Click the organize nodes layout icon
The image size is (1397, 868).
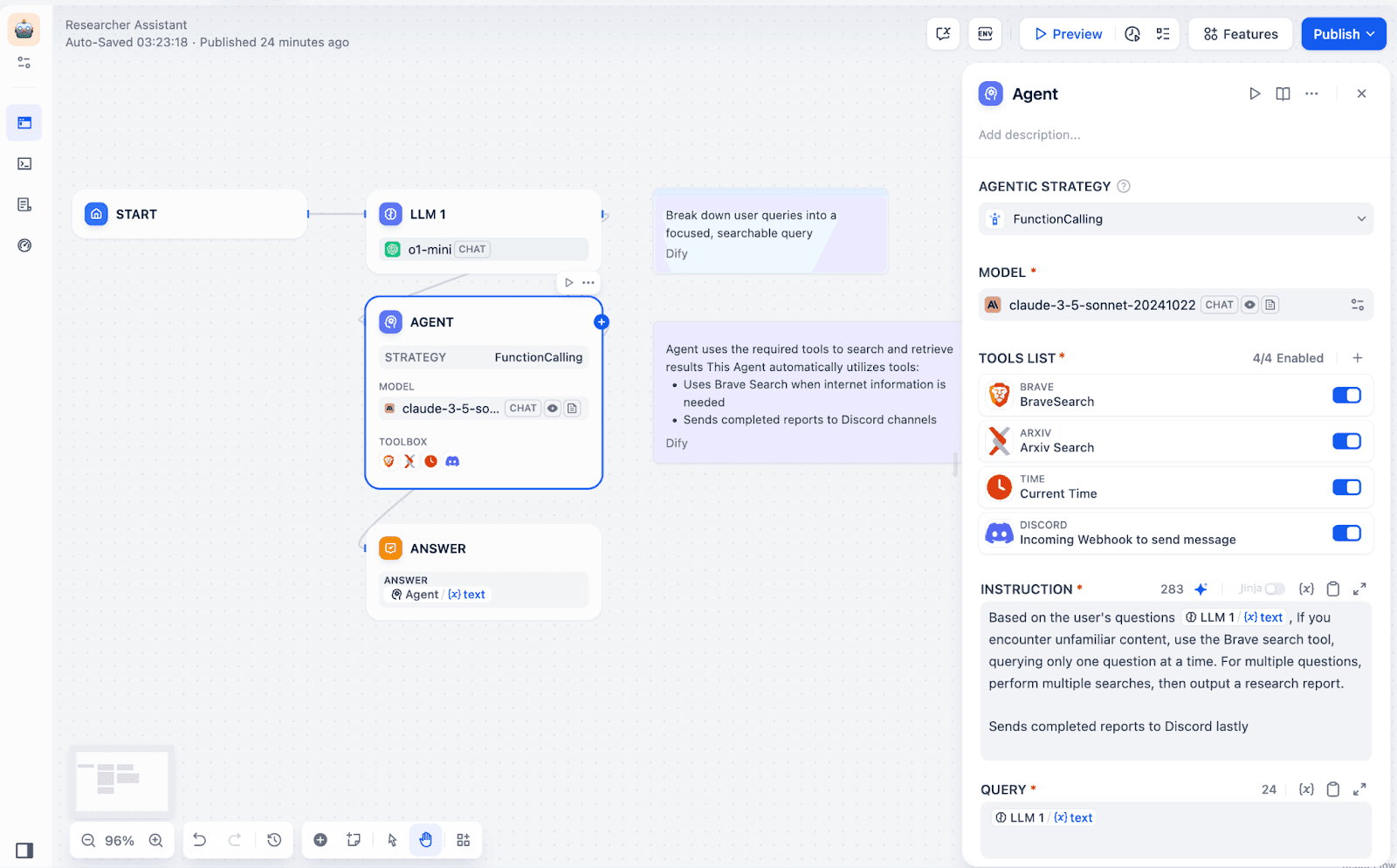pos(464,840)
